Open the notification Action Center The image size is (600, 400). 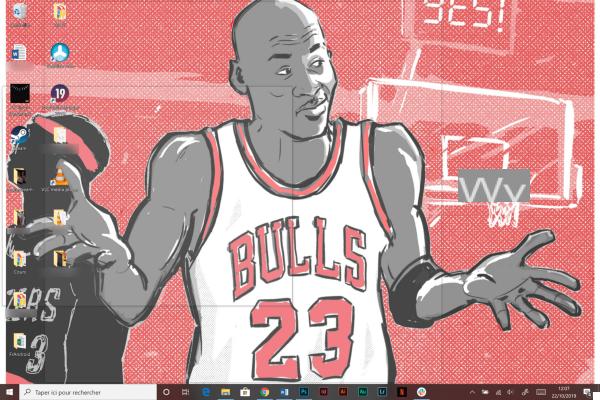point(587,392)
